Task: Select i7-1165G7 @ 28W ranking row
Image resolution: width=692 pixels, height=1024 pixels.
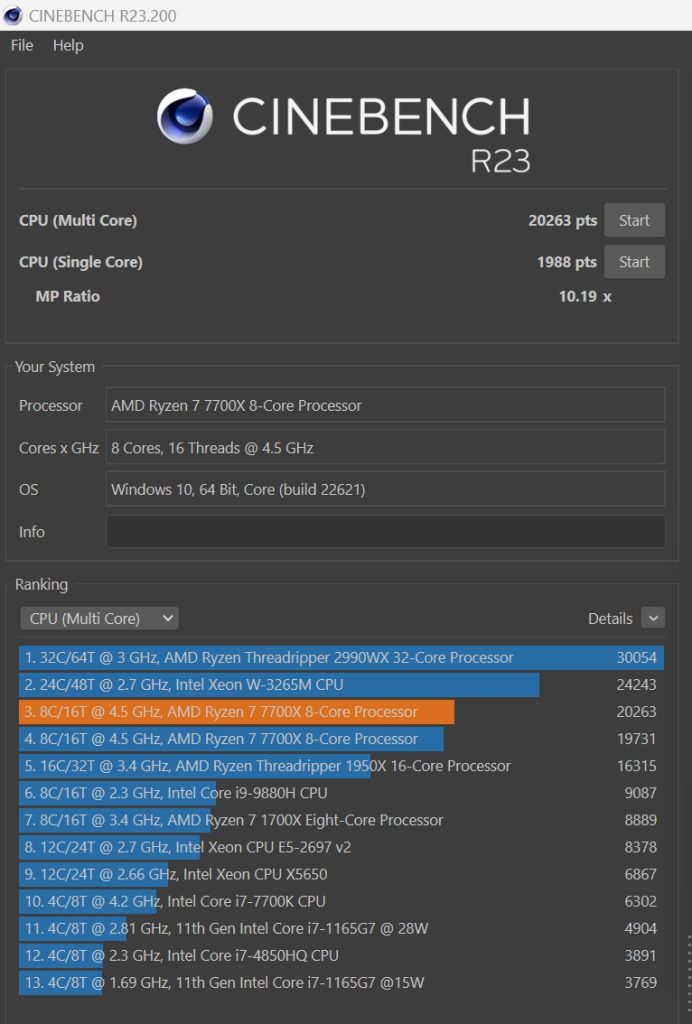Action: pyautogui.click(x=341, y=929)
